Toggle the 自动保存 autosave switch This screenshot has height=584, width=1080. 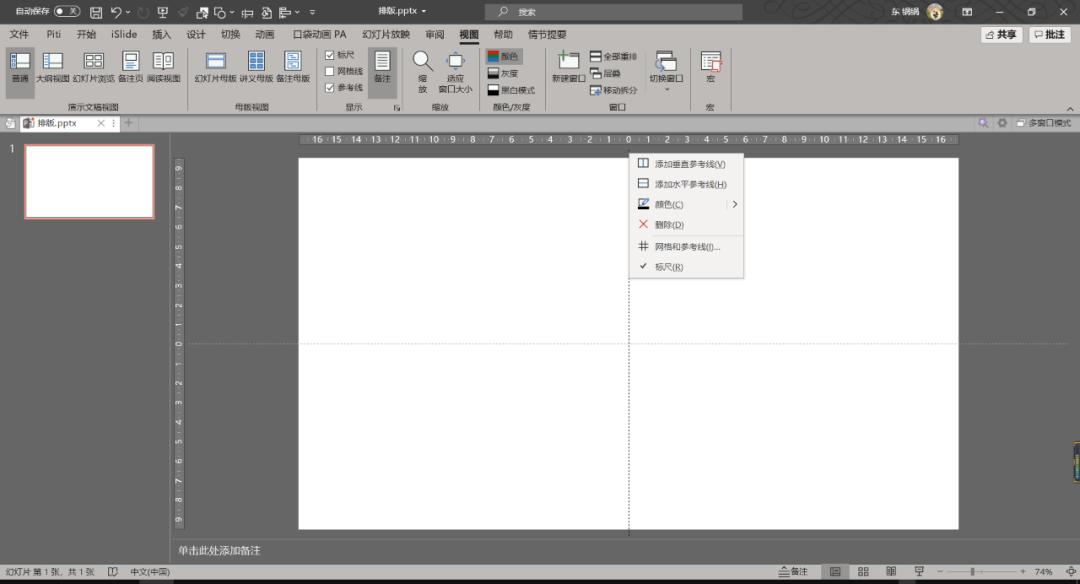pos(67,12)
